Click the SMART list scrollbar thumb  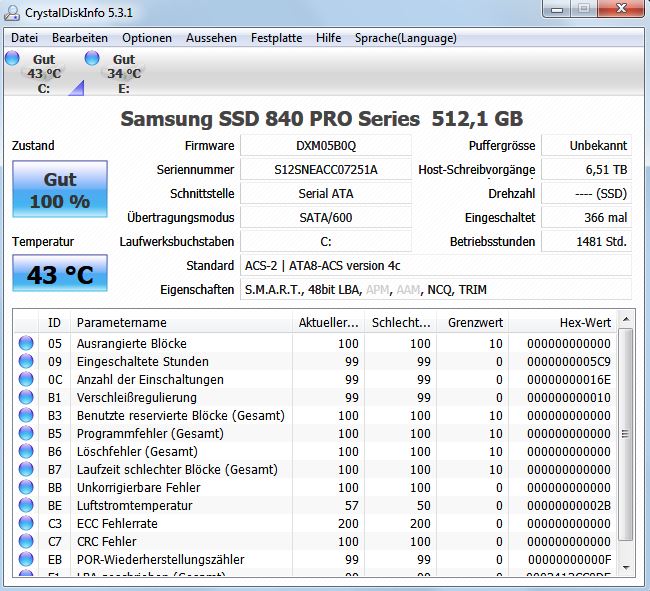(x=626, y=434)
